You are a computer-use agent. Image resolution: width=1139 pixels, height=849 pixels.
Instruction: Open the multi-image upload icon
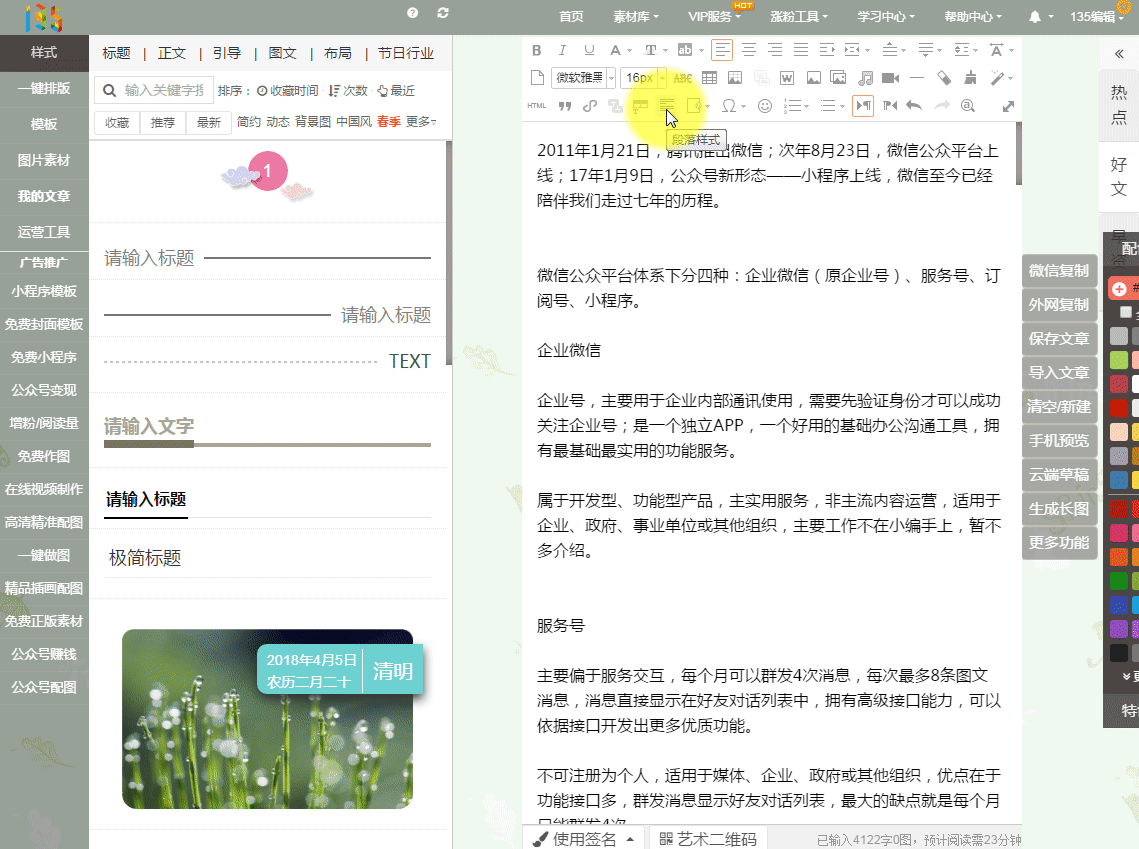(838, 78)
